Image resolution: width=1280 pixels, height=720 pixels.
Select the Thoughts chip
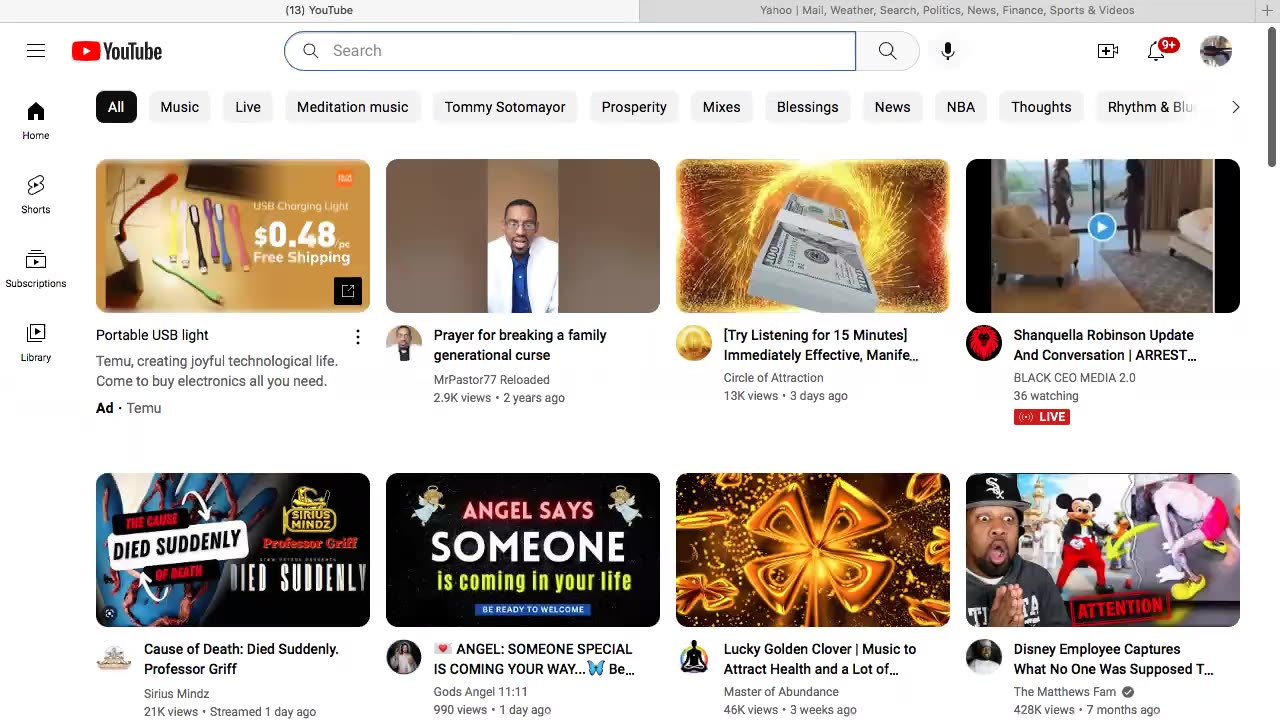click(x=1041, y=107)
